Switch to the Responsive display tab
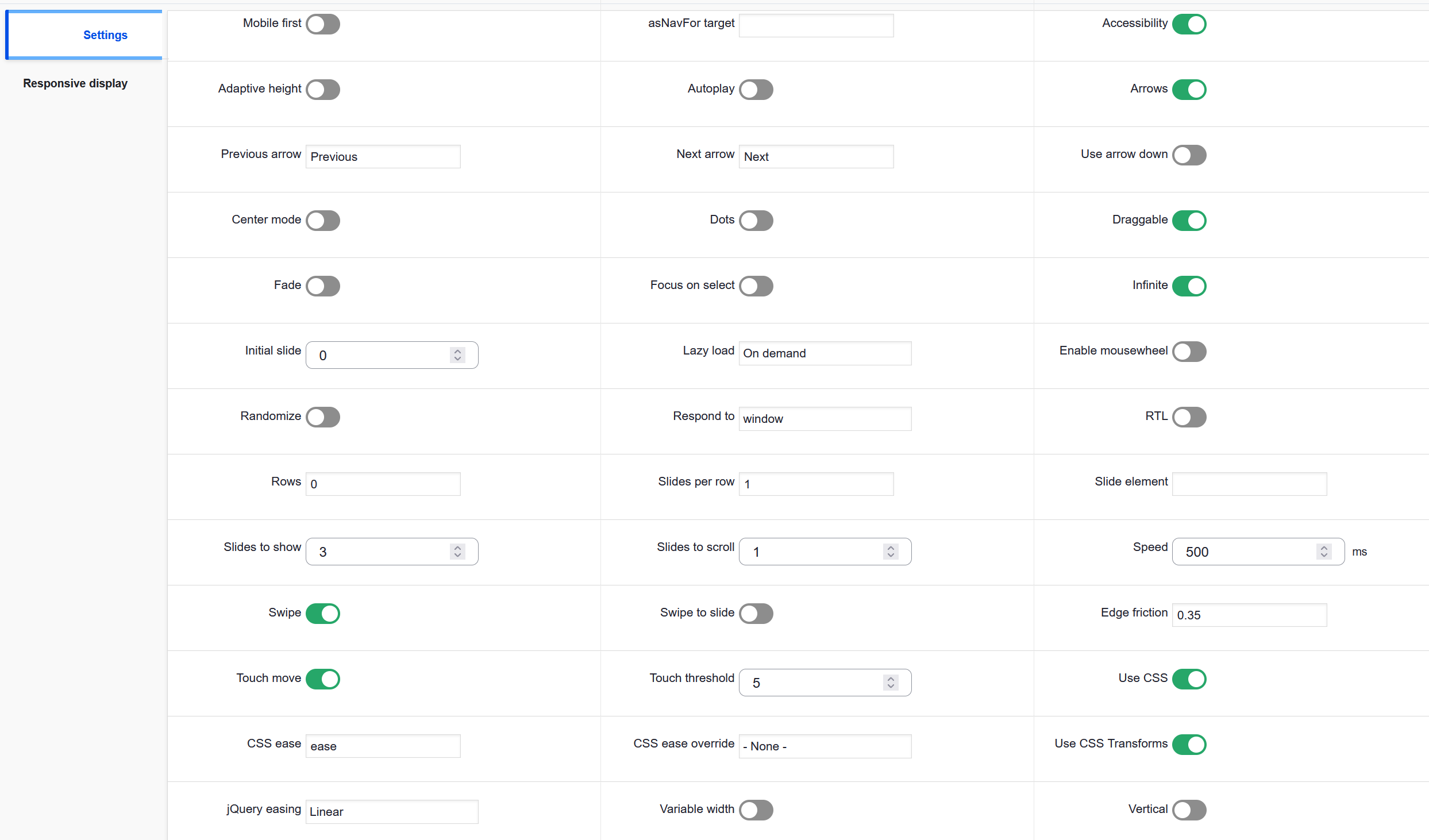 (x=75, y=83)
